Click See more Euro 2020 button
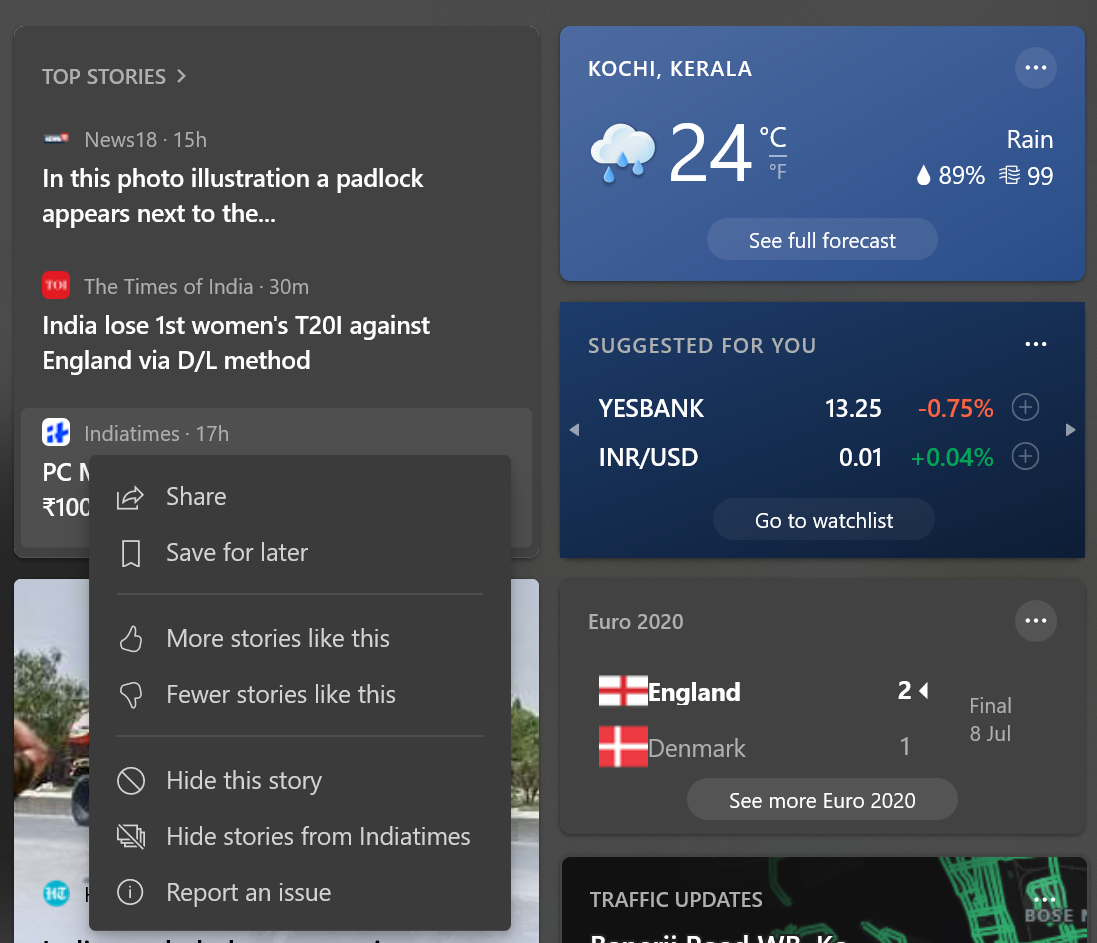The image size is (1097, 943). coord(822,800)
